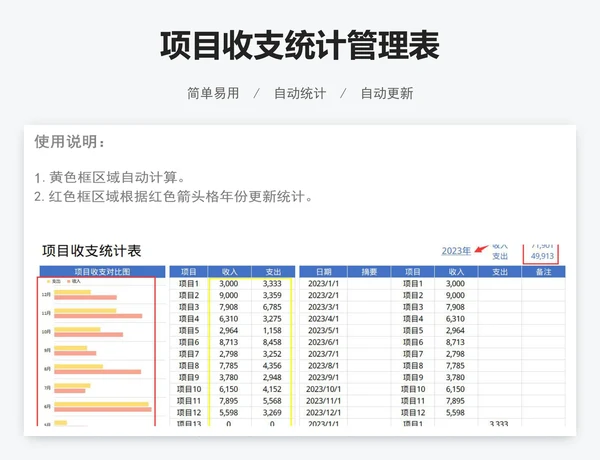Click the pink 收入 bar for 8月
The image size is (600, 460).
[x=98, y=372]
